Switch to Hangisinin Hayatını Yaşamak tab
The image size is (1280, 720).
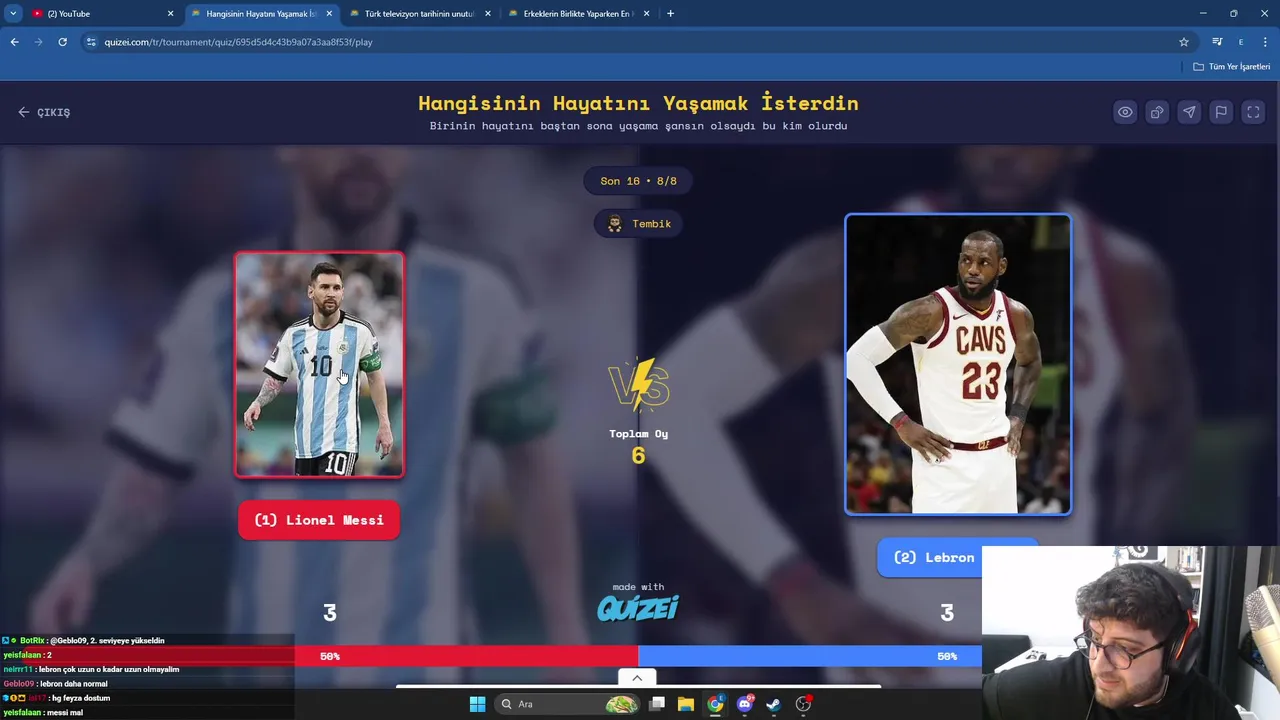(260, 14)
